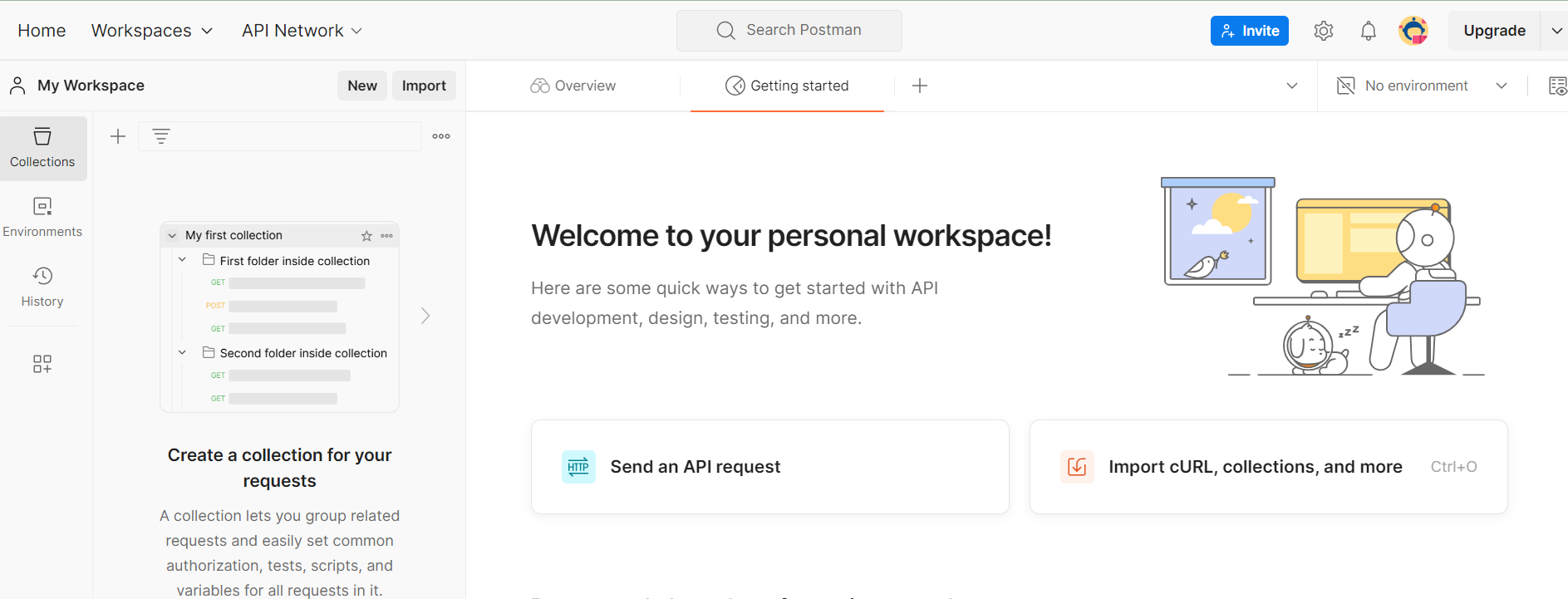Click the plus icon to create a collection
Viewport: 1568px width, 599px height.
click(x=118, y=136)
